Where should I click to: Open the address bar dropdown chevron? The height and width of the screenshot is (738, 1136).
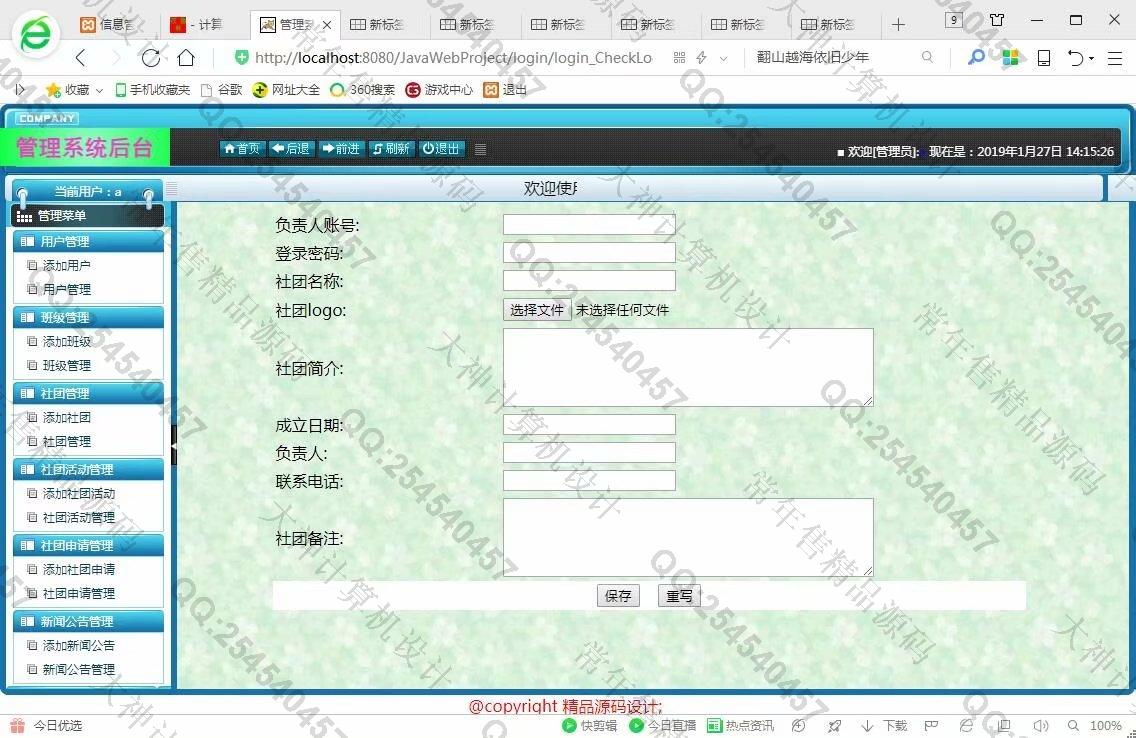(x=723, y=59)
